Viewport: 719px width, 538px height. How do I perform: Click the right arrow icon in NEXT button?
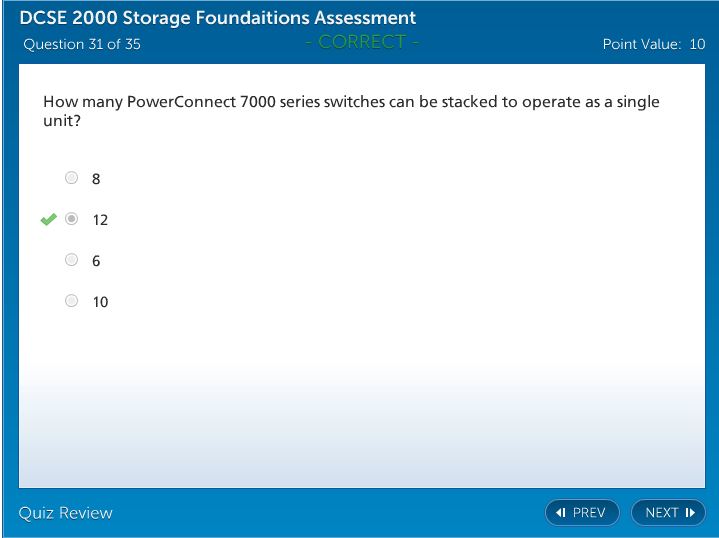690,513
